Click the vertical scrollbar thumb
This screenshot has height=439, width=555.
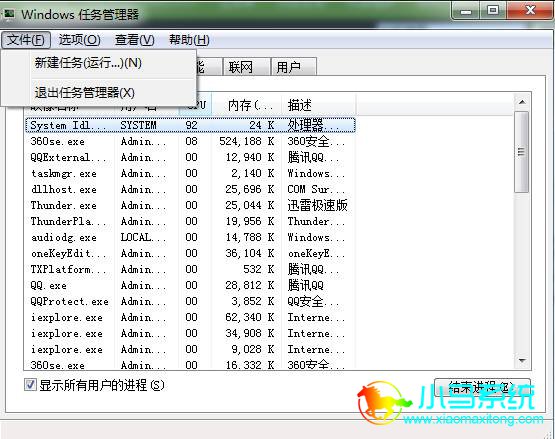[522, 152]
